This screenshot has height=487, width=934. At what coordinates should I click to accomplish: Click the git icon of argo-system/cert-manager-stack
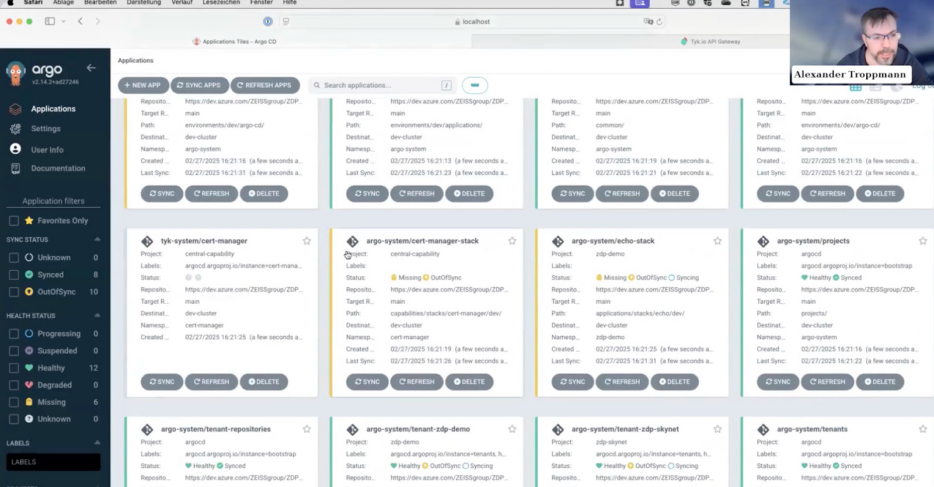[x=353, y=241]
